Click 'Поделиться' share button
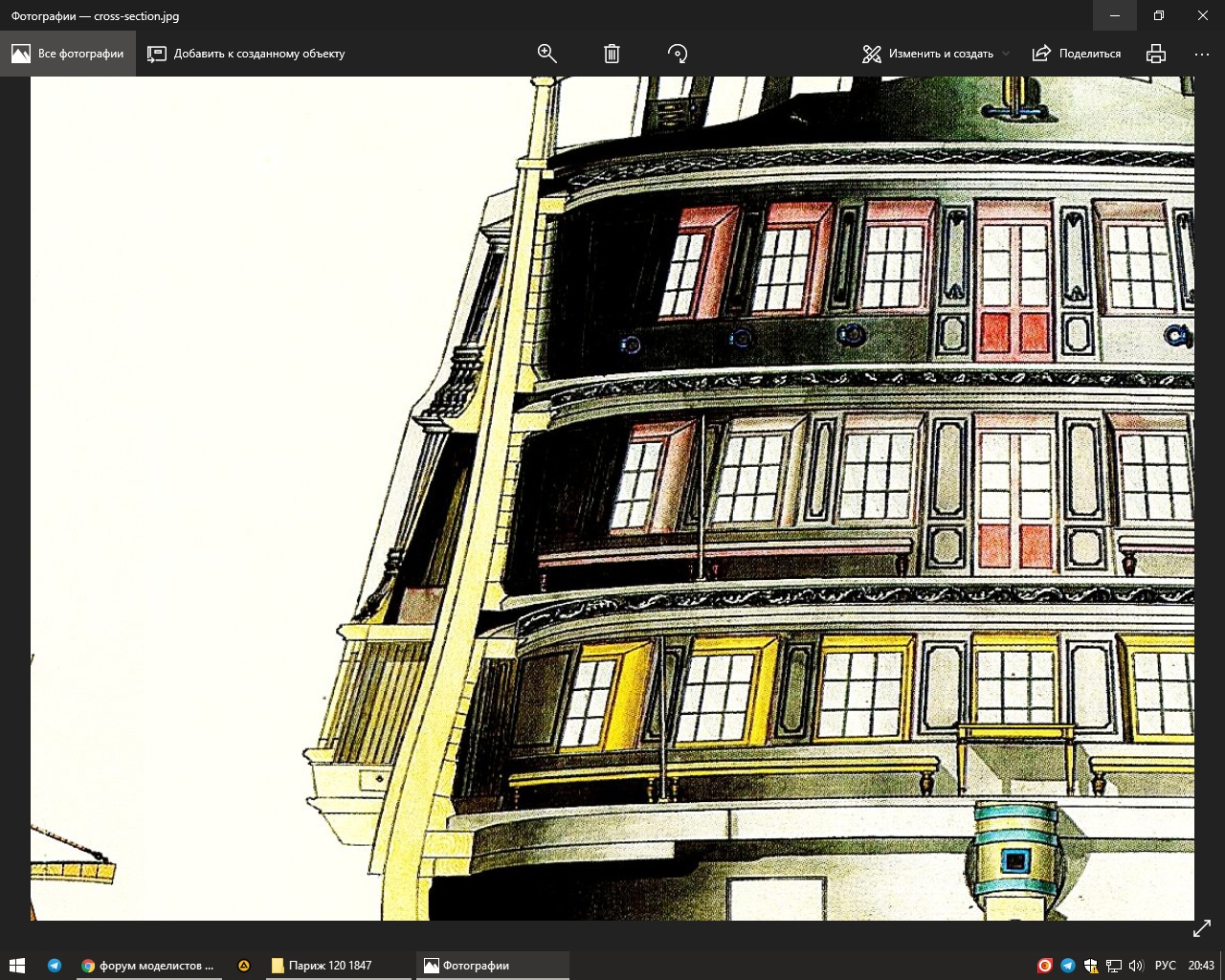Image resolution: width=1225 pixels, height=980 pixels. tap(1077, 54)
